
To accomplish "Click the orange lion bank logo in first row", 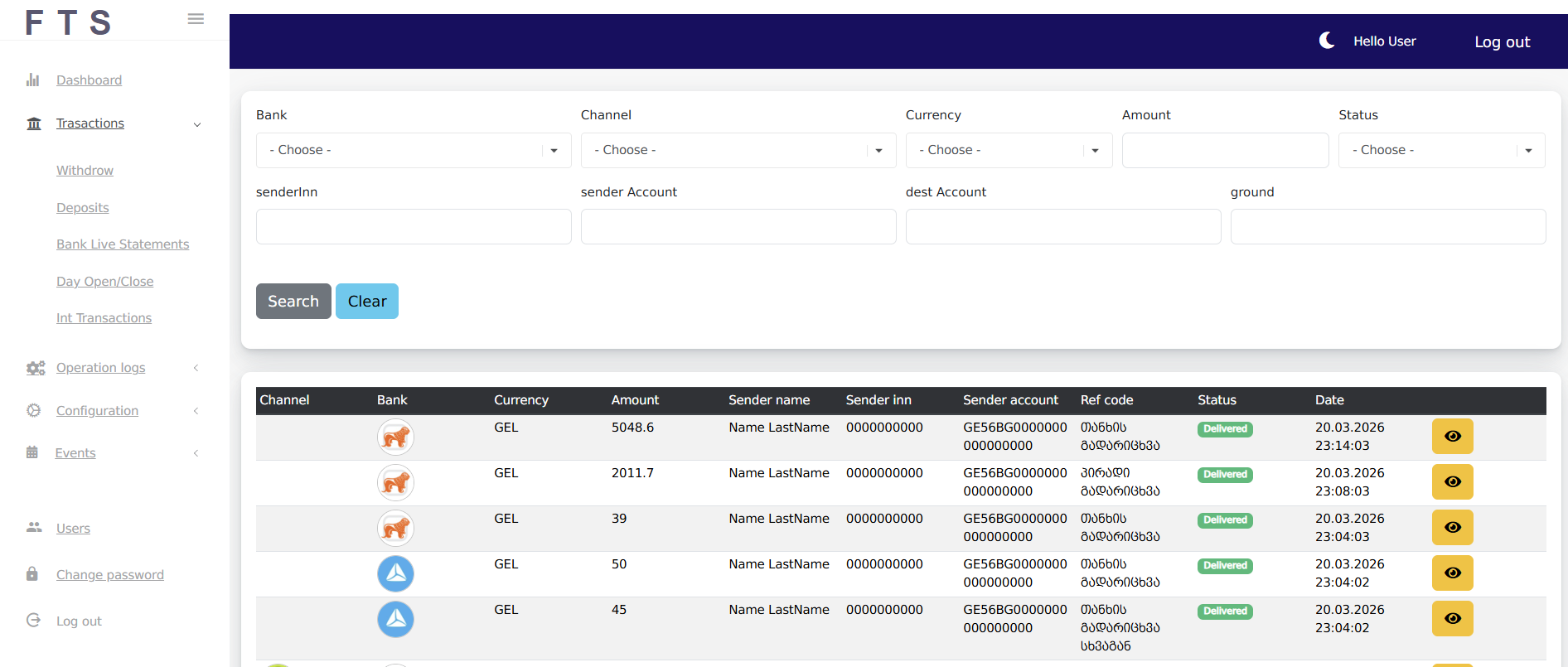I will [x=395, y=437].
